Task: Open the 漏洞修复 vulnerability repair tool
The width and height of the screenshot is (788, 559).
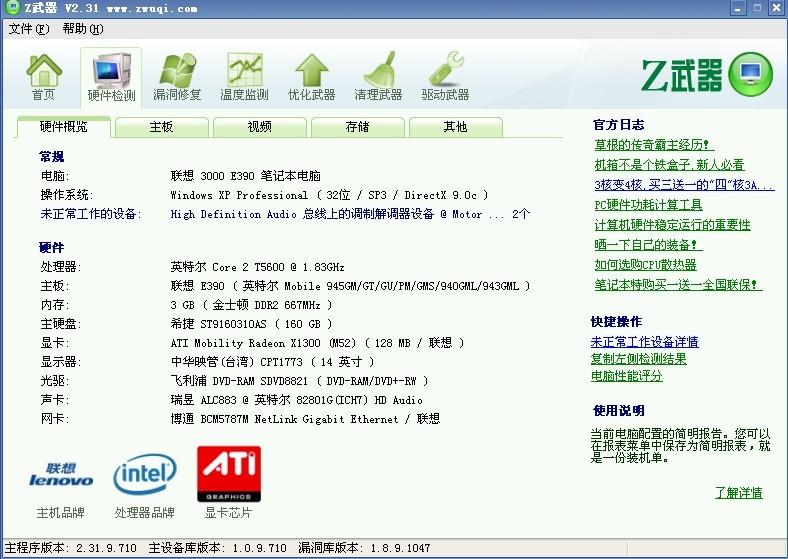Action: click(177, 77)
